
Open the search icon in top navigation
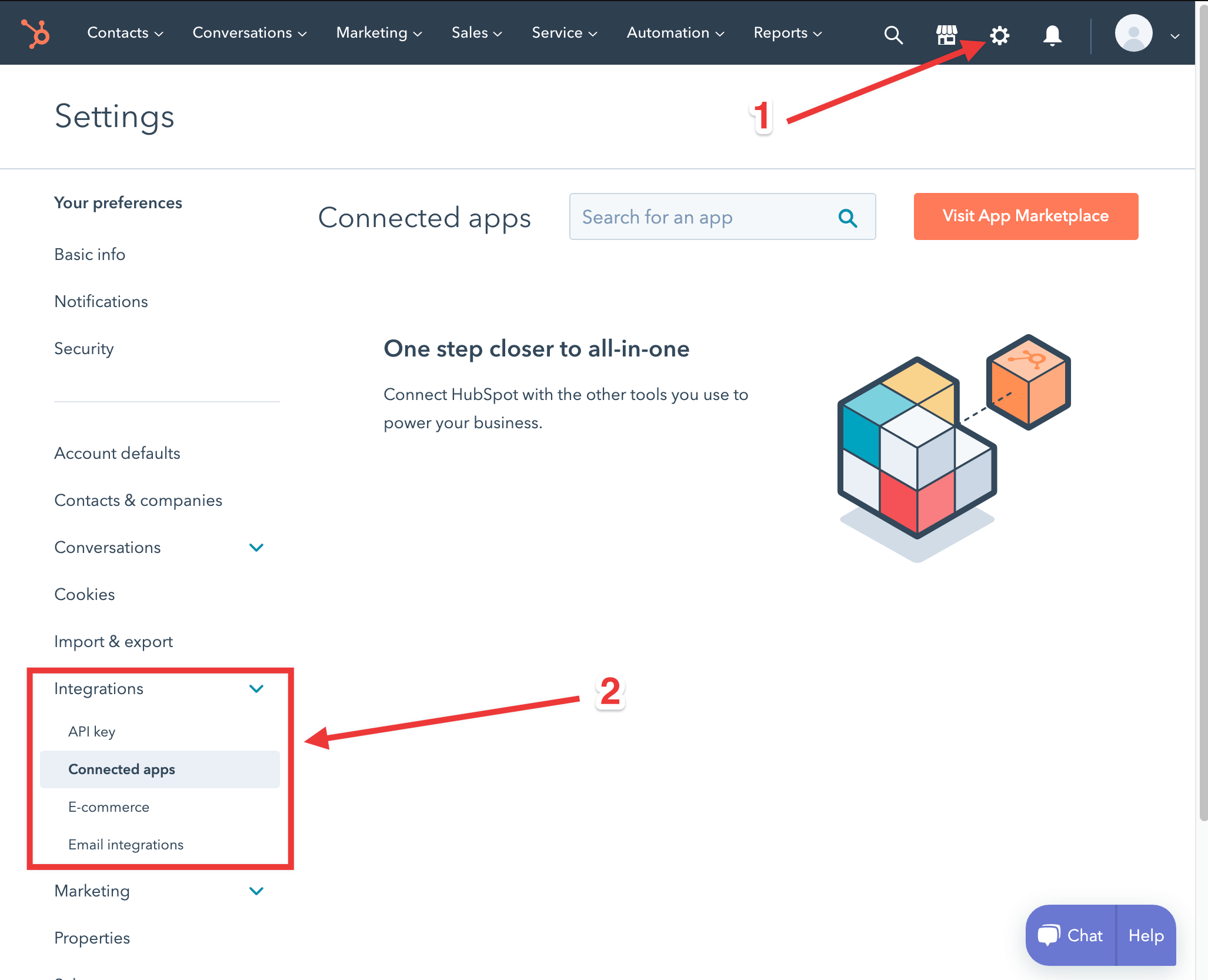point(893,34)
